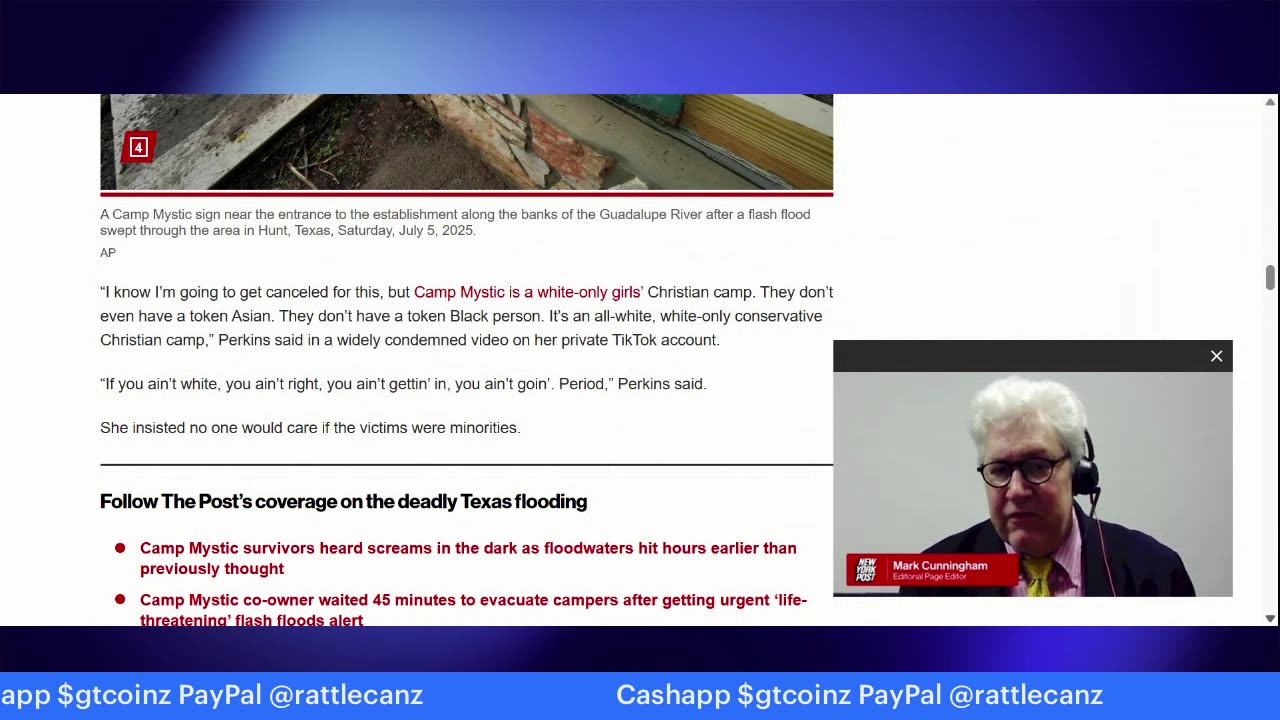This screenshot has width=1280, height=720.
Task: Click the Camp Mystic sign photo
Action: (466, 142)
